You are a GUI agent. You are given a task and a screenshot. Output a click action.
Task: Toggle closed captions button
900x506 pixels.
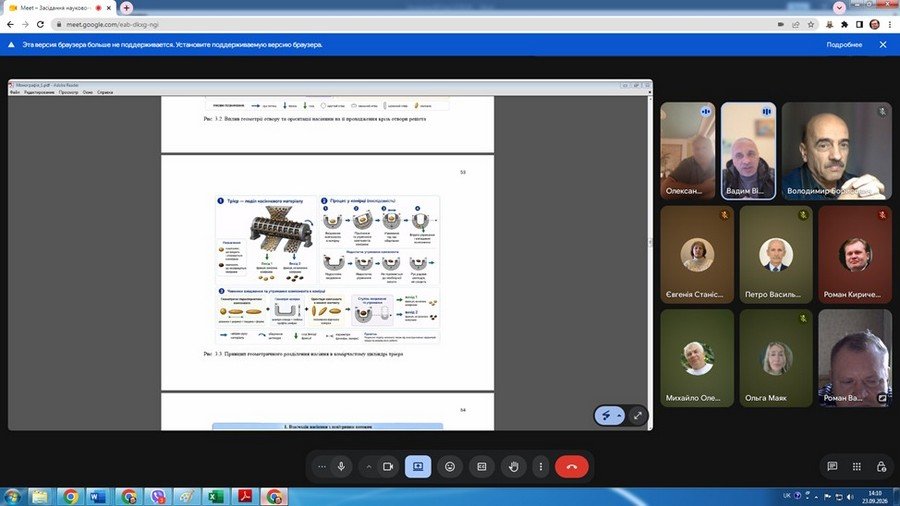coord(482,466)
